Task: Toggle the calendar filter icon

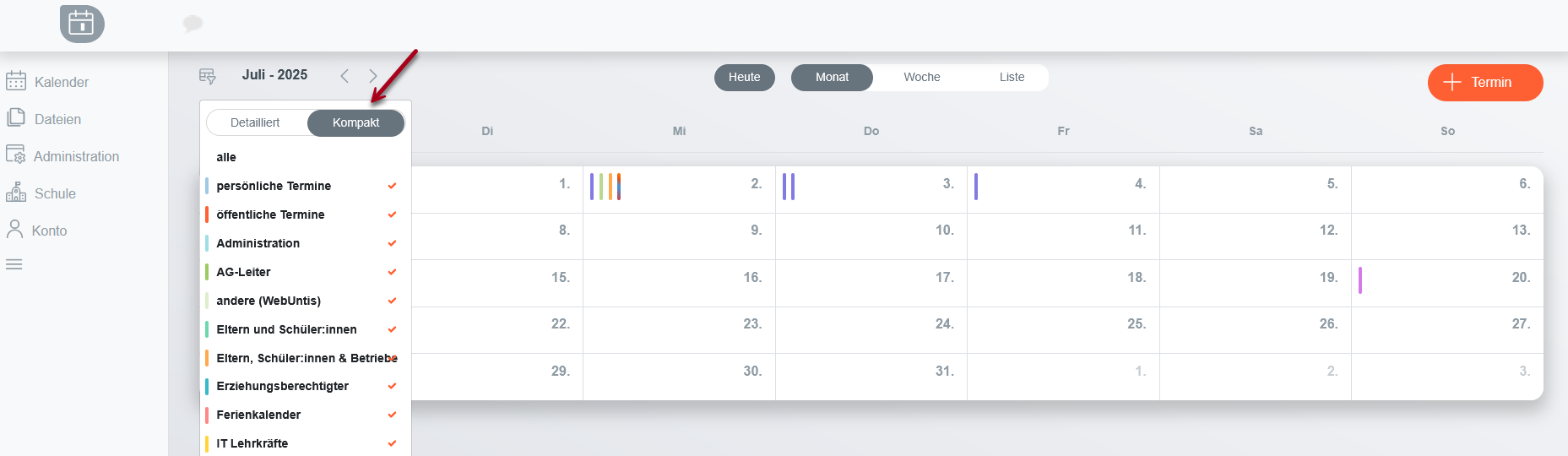Action: coord(208,76)
